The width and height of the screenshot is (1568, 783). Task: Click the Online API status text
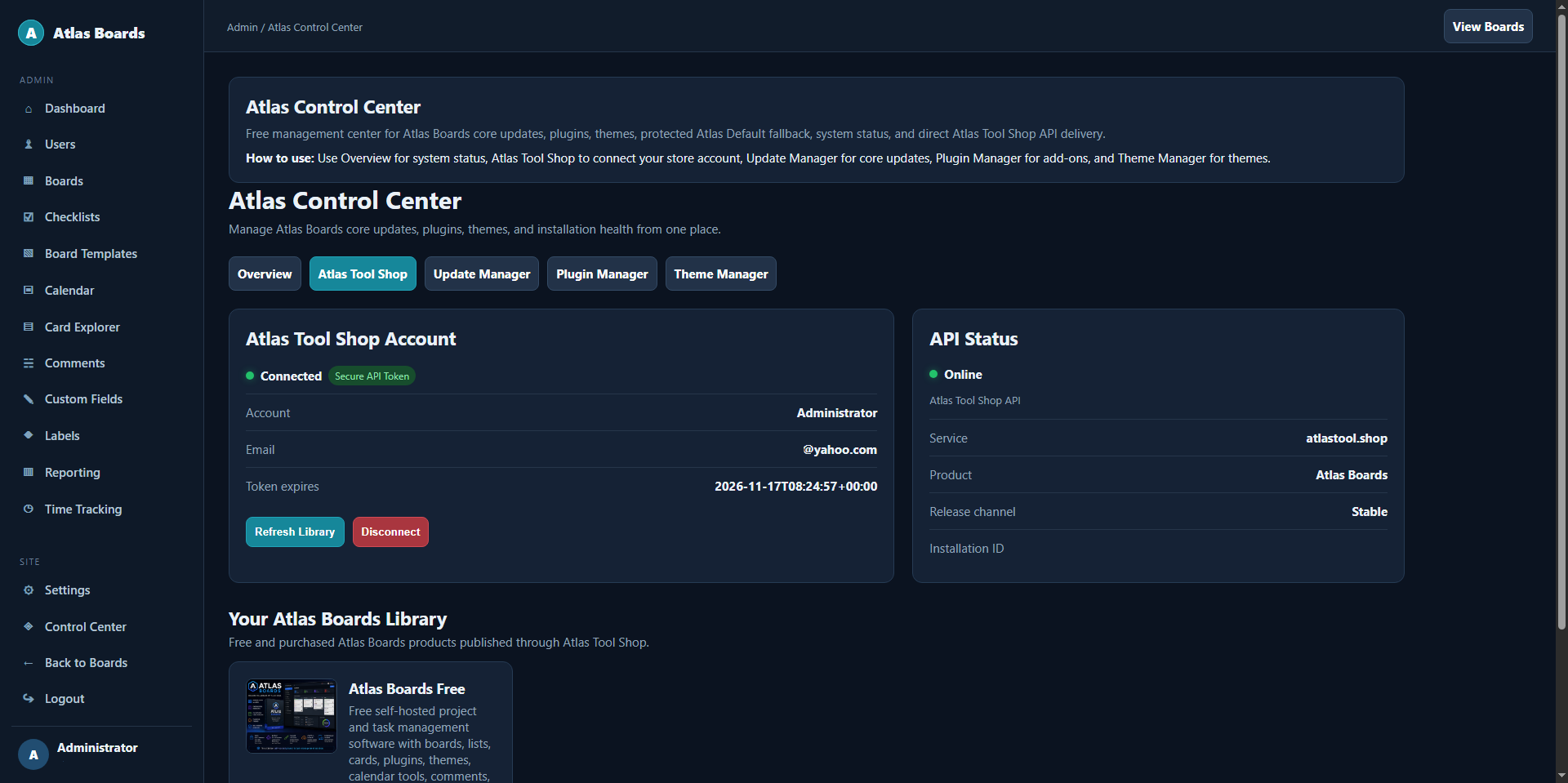(x=963, y=375)
